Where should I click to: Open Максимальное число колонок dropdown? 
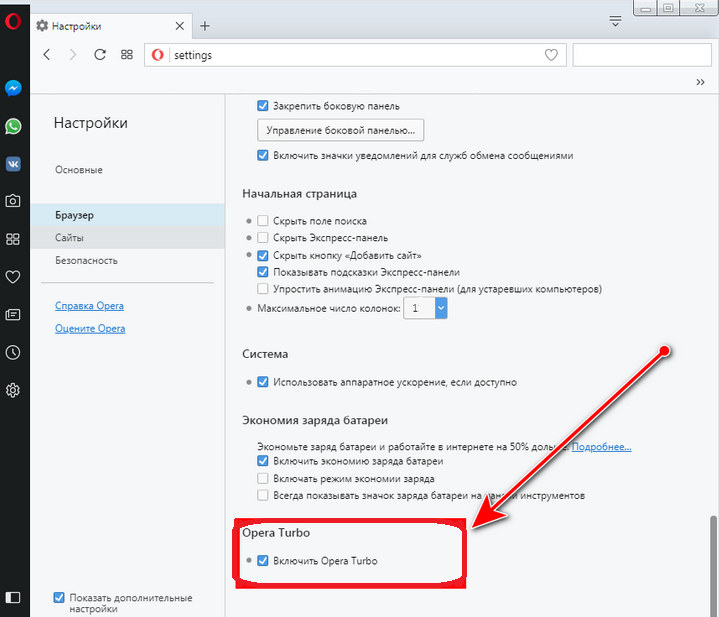(425, 308)
